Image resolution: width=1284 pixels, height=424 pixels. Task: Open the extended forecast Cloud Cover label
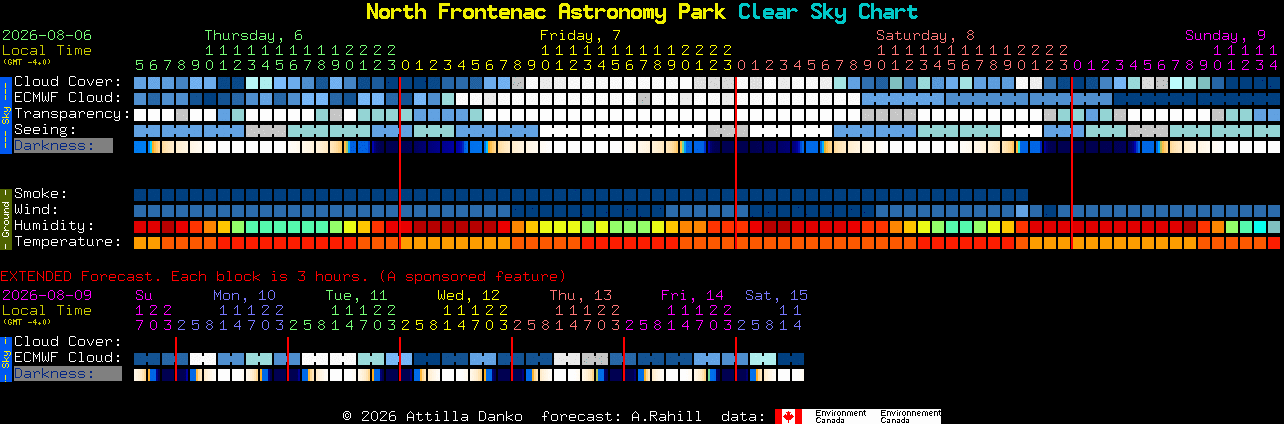coord(68,342)
